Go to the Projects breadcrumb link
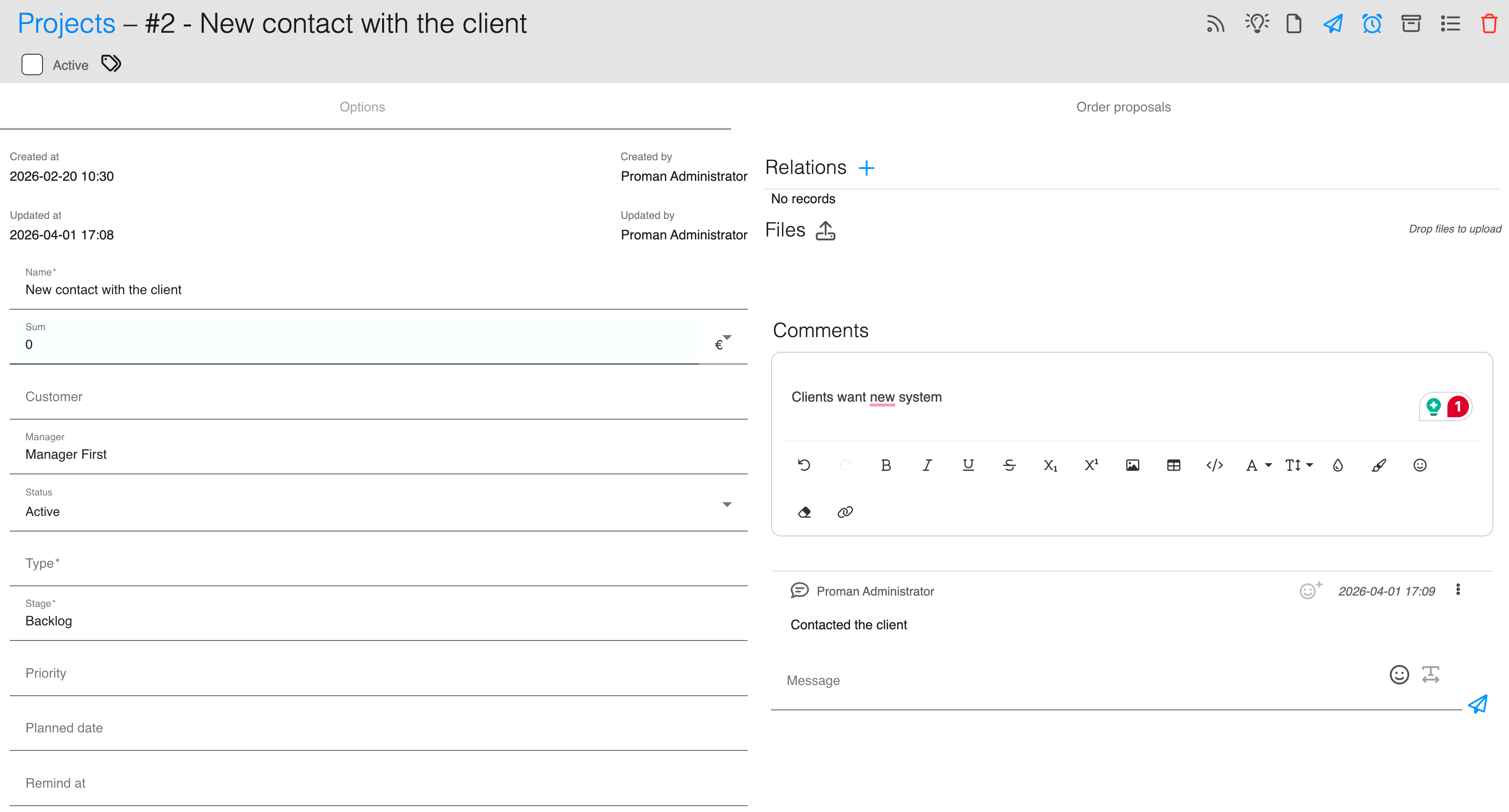This screenshot has width=1509, height=812. tap(66, 24)
